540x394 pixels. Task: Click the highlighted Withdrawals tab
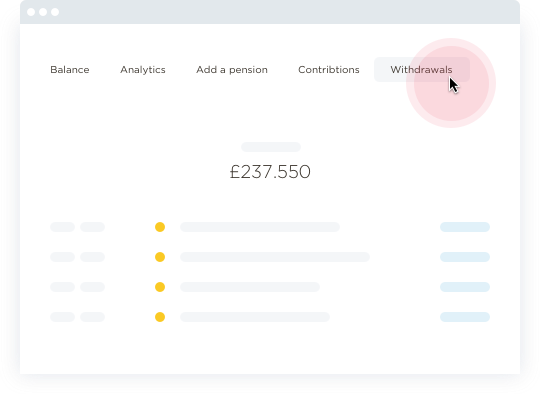(422, 70)
